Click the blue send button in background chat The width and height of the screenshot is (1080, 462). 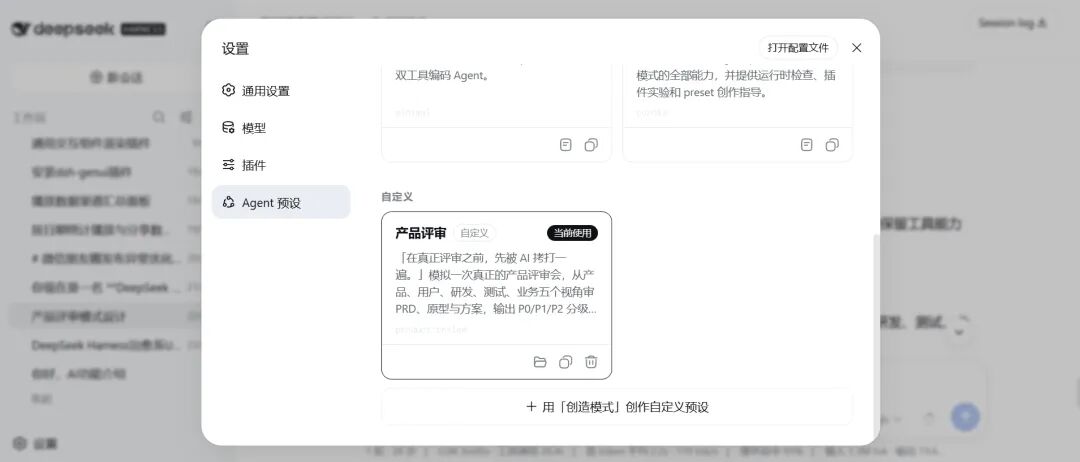(x=965, y=417)
